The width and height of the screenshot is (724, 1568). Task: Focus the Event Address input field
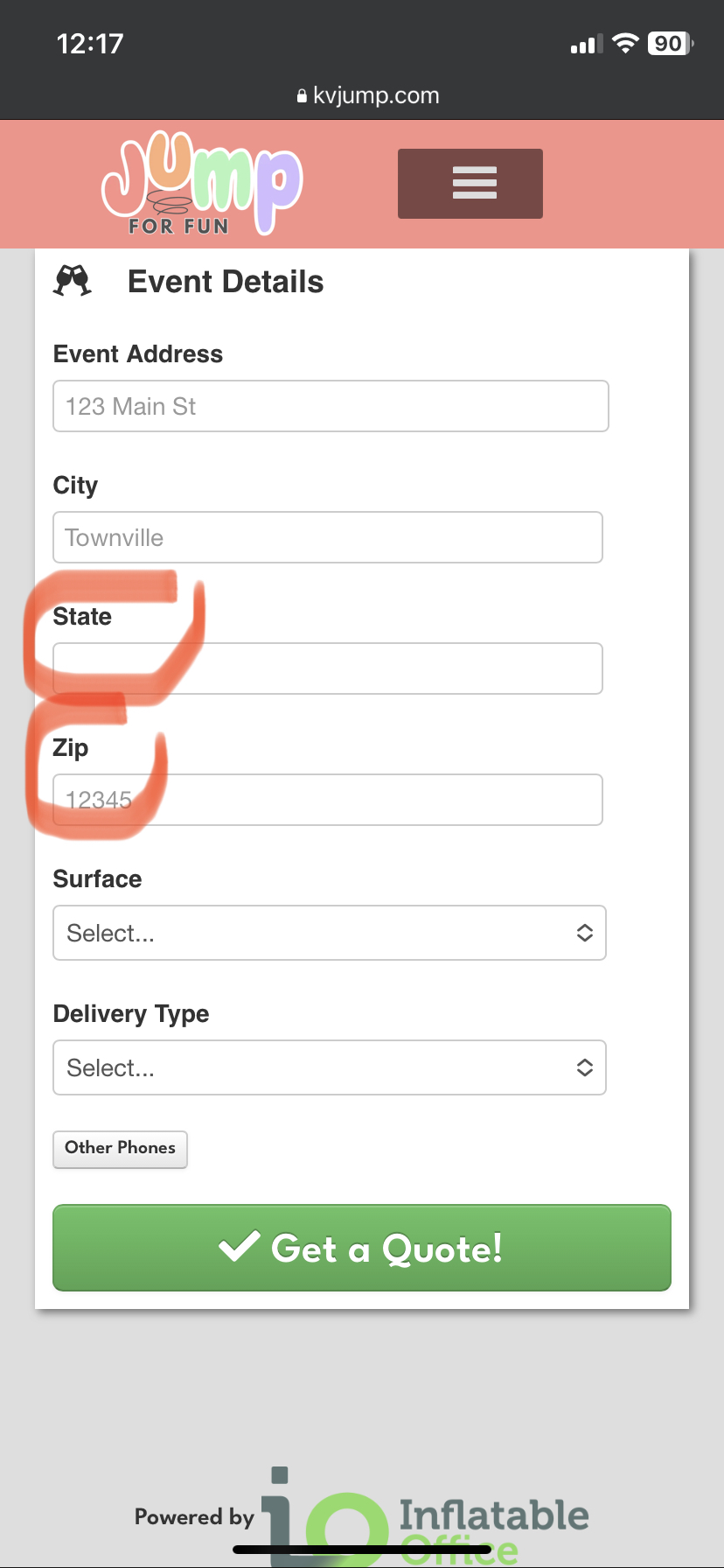click(x=331, y=406)
